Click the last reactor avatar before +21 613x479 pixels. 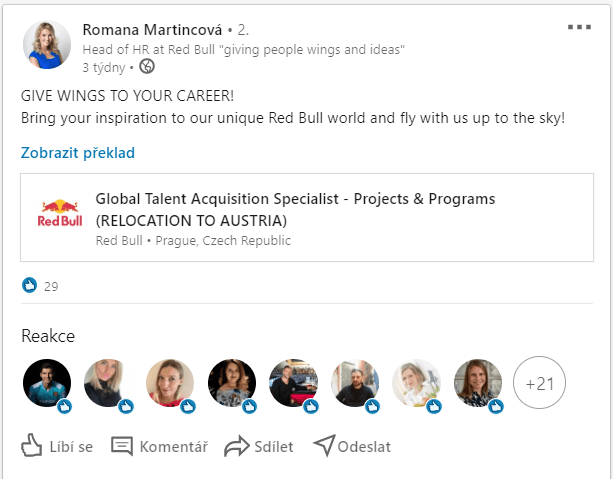pyautogui.click(x=478, y=384)
